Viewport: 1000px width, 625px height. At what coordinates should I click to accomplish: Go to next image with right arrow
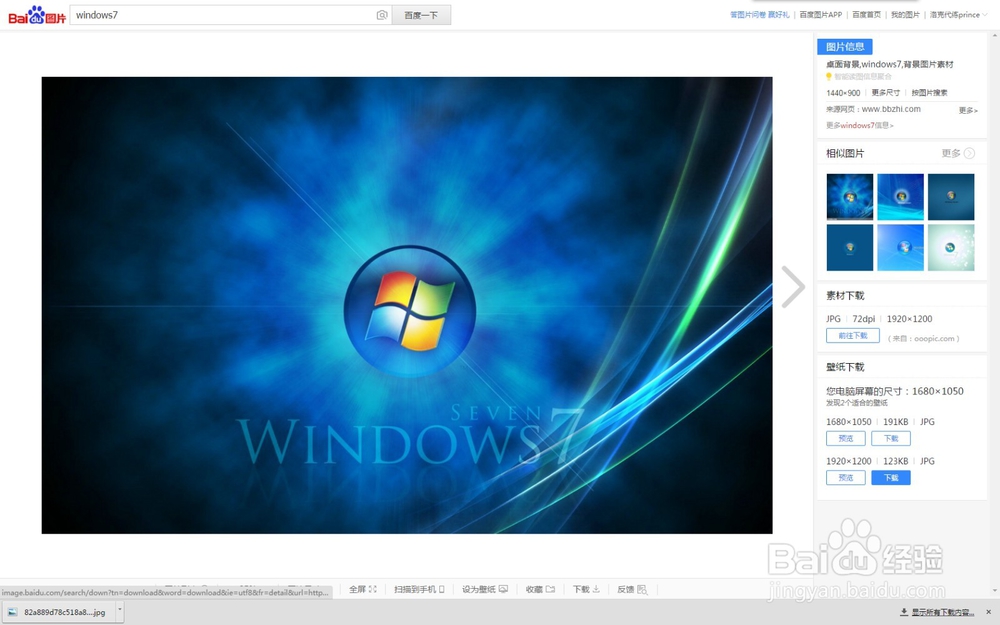(x=793, y=286)
